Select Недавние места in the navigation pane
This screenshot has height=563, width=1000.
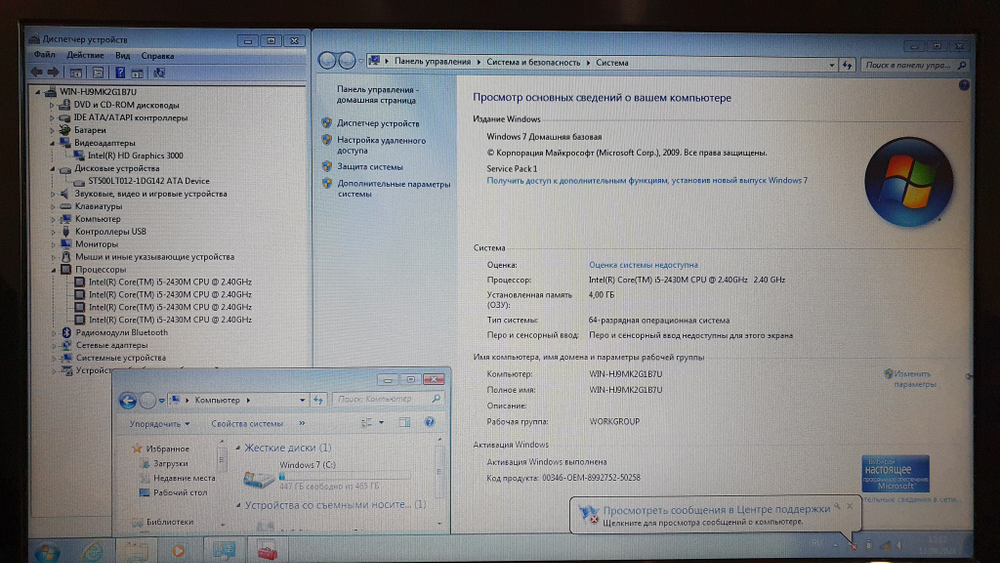tap(184, 478)
